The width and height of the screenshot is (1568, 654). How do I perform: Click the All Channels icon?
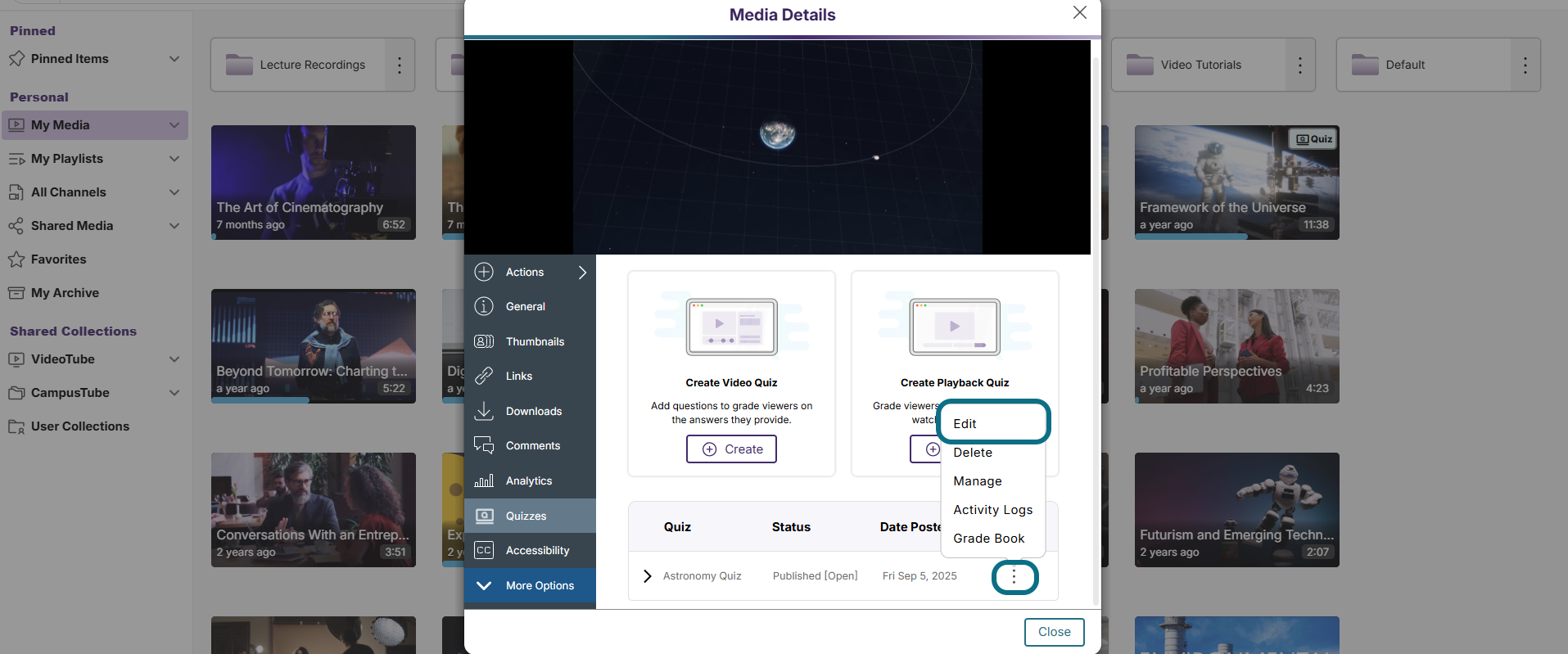[16, 192]
